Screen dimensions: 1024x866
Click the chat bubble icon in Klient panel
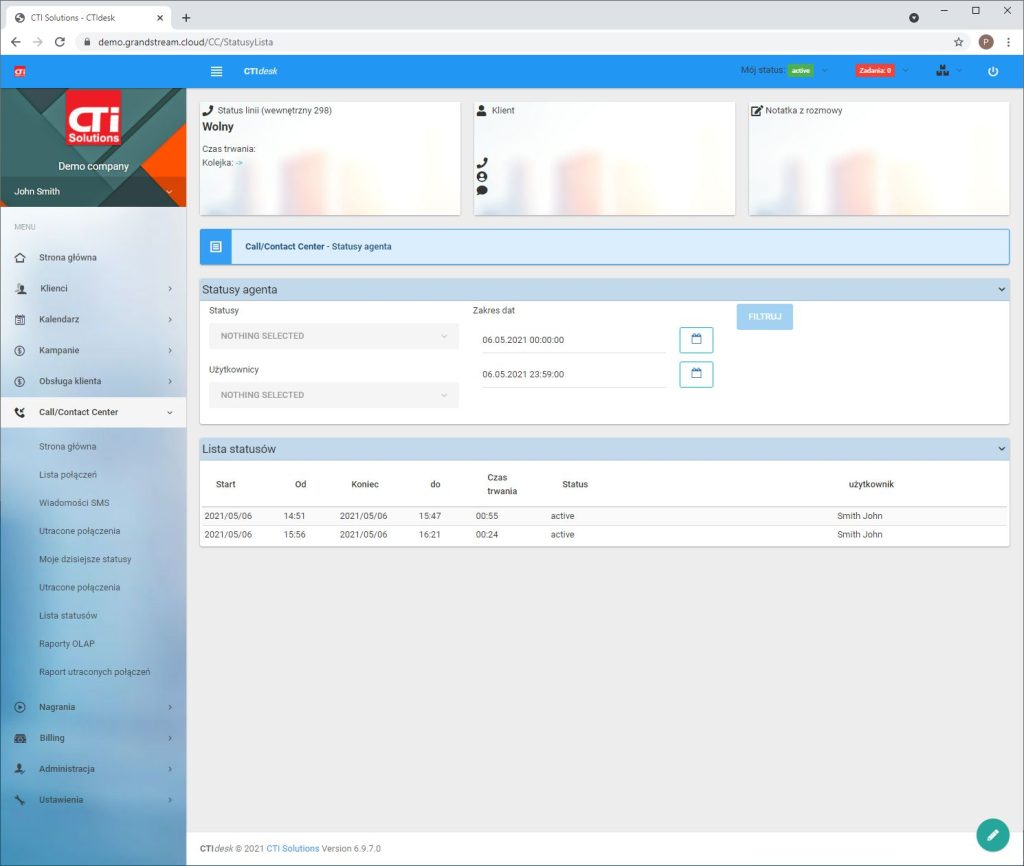482,190
